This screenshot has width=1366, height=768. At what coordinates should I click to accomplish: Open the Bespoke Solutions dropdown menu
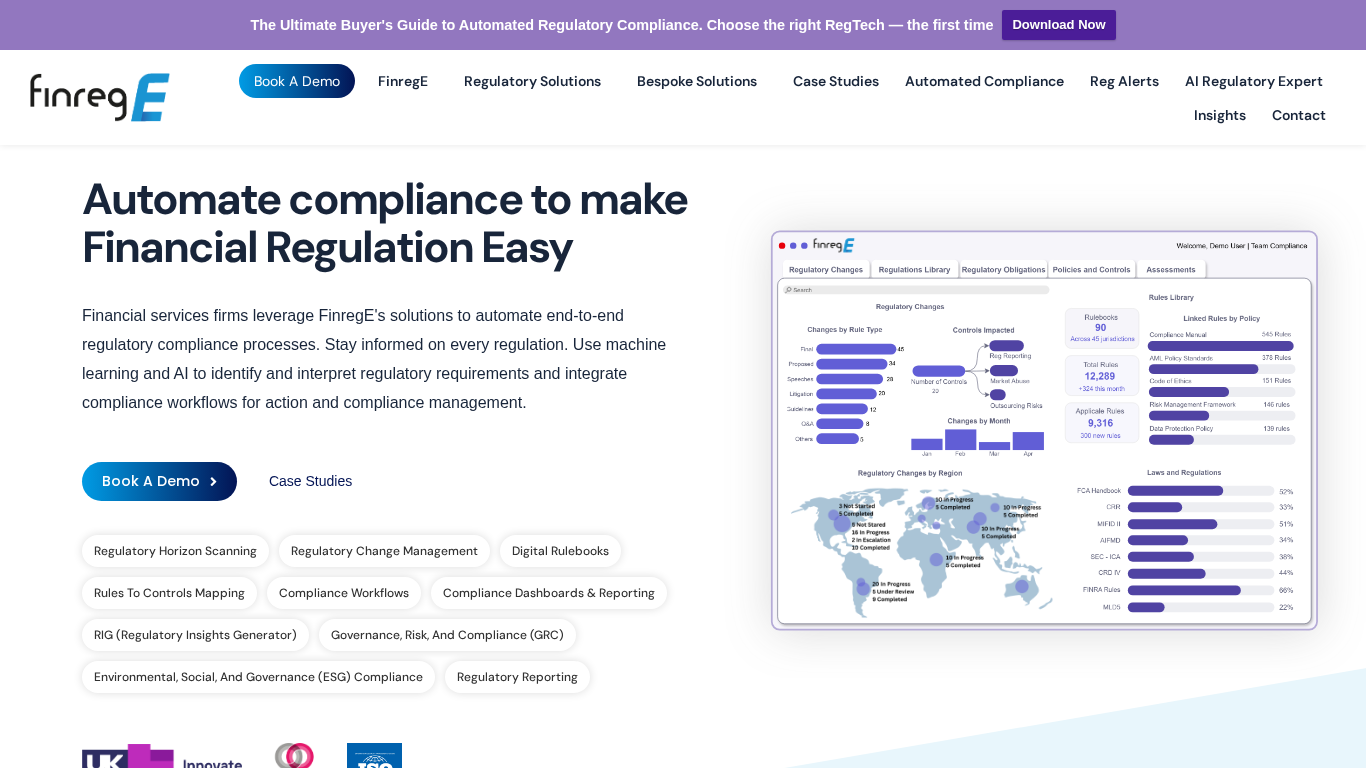click(x=697, y=81)
